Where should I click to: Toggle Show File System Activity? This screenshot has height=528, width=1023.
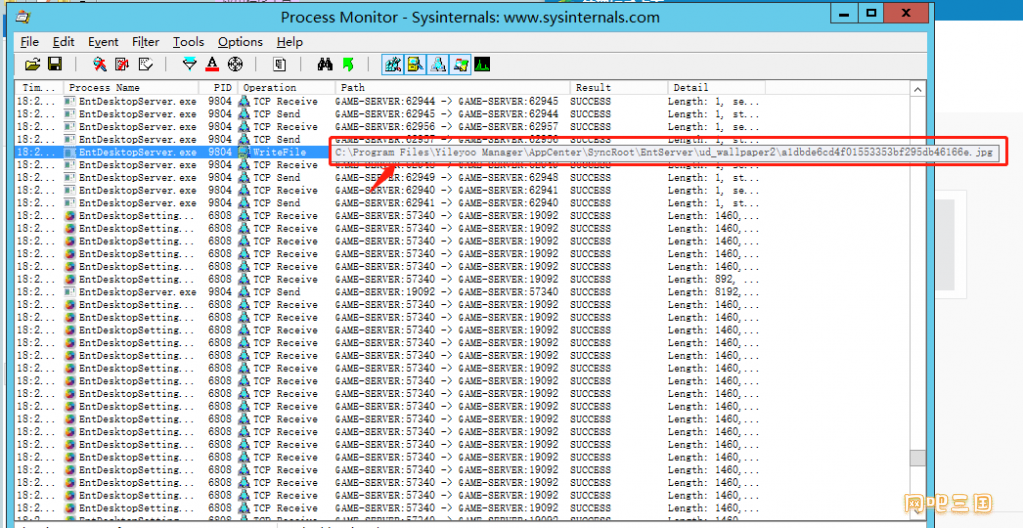(415, 64)
